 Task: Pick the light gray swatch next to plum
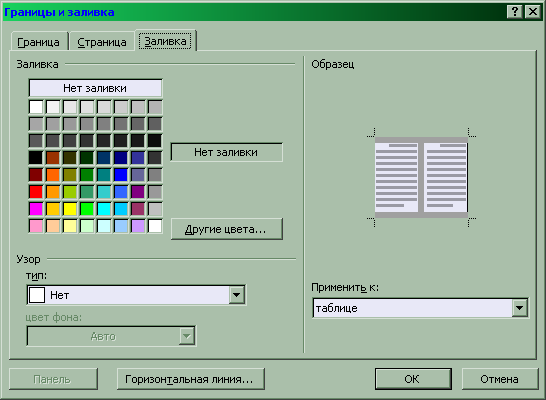(x=155, y=209)
